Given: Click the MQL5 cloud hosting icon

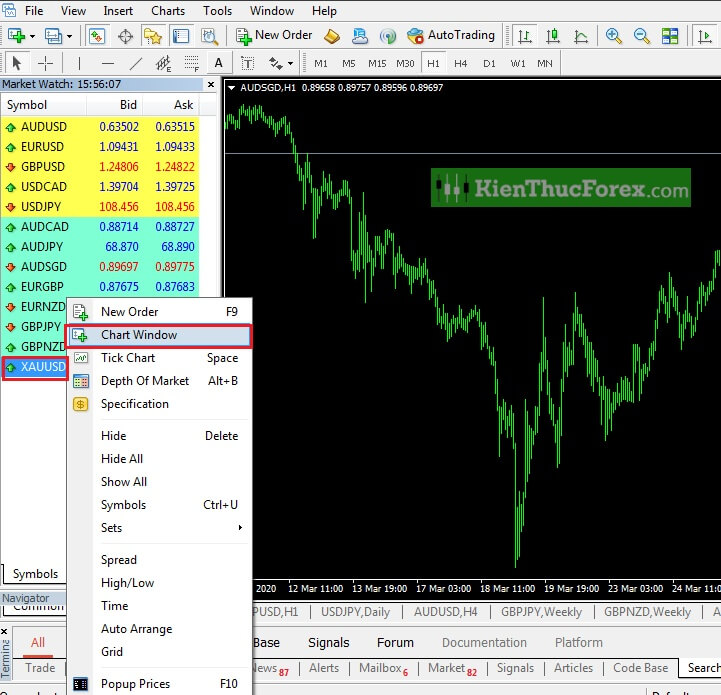Looking at the screenshot, I should coord(360,35).
